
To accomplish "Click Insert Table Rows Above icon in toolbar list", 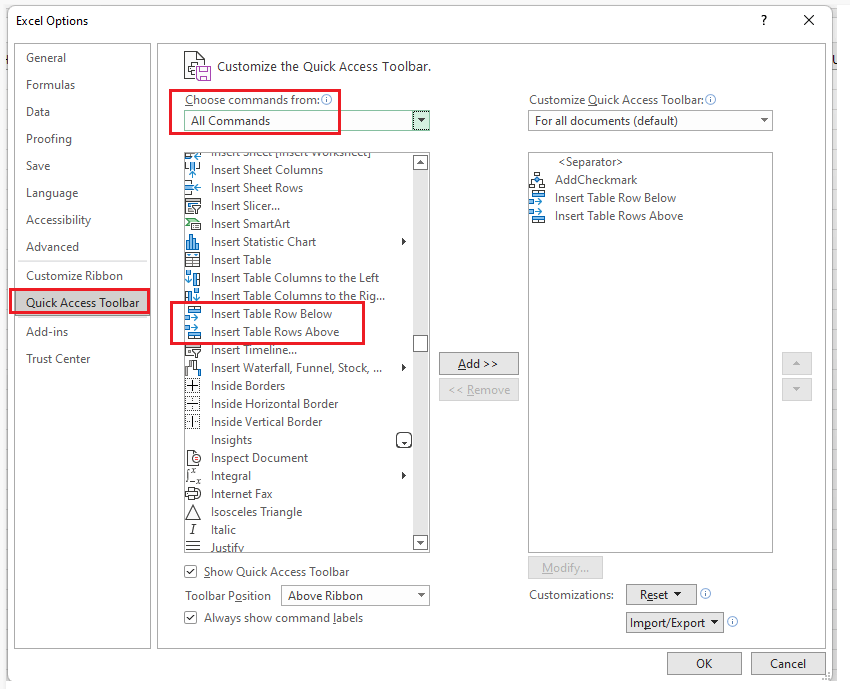I will click(x=537, y=216).
